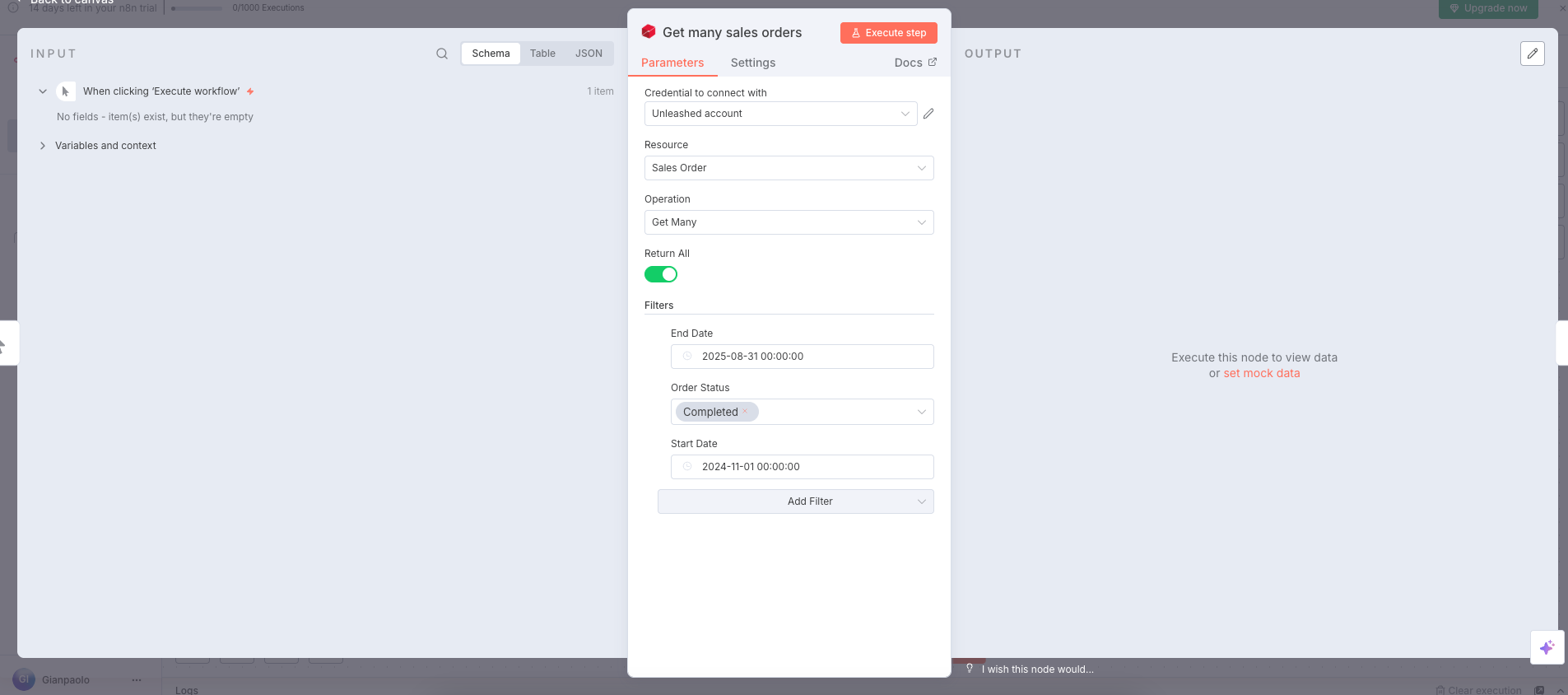
Task: Click the lightbulb feedback icon
Action: (x=970, y=669)
